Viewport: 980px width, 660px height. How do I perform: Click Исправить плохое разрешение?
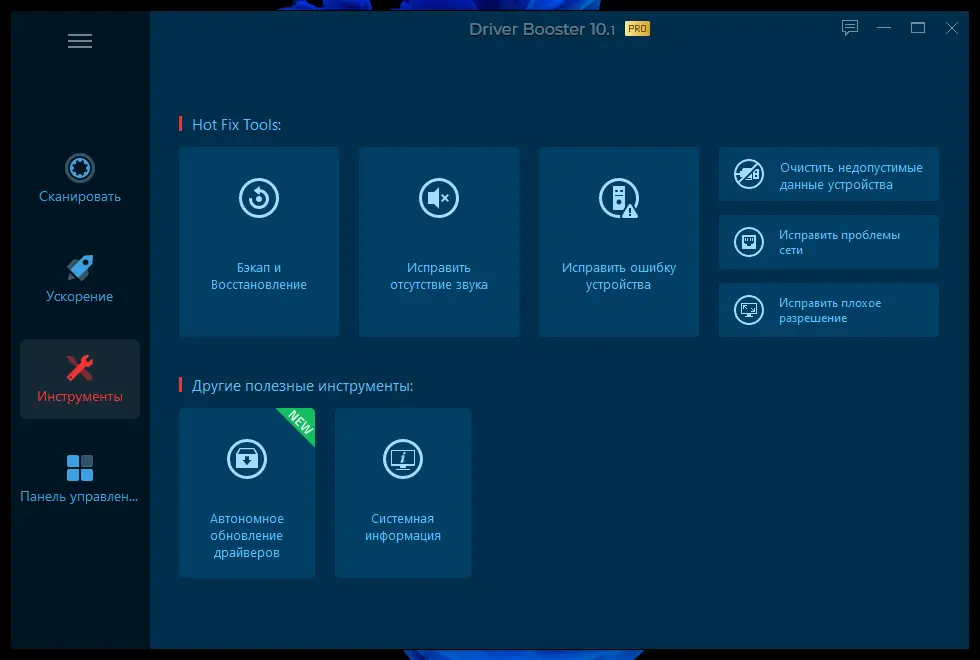(829, 310)
